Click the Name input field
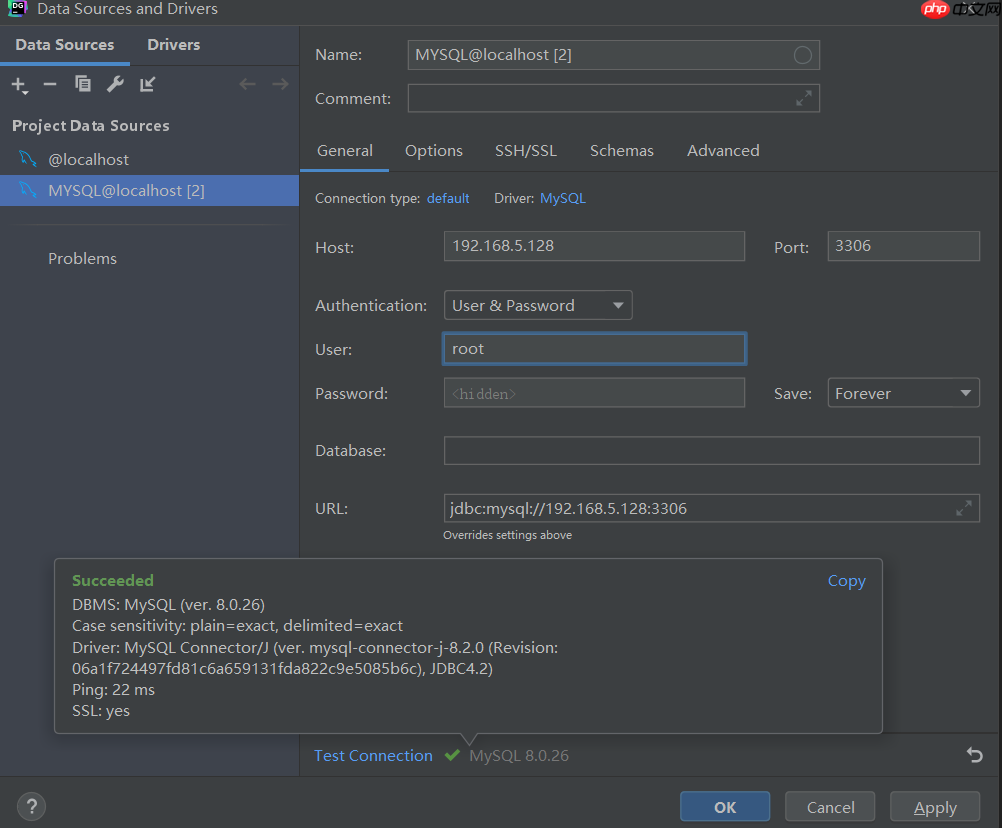The height and width of the screenshot is (828, 1002). (613, 55)
